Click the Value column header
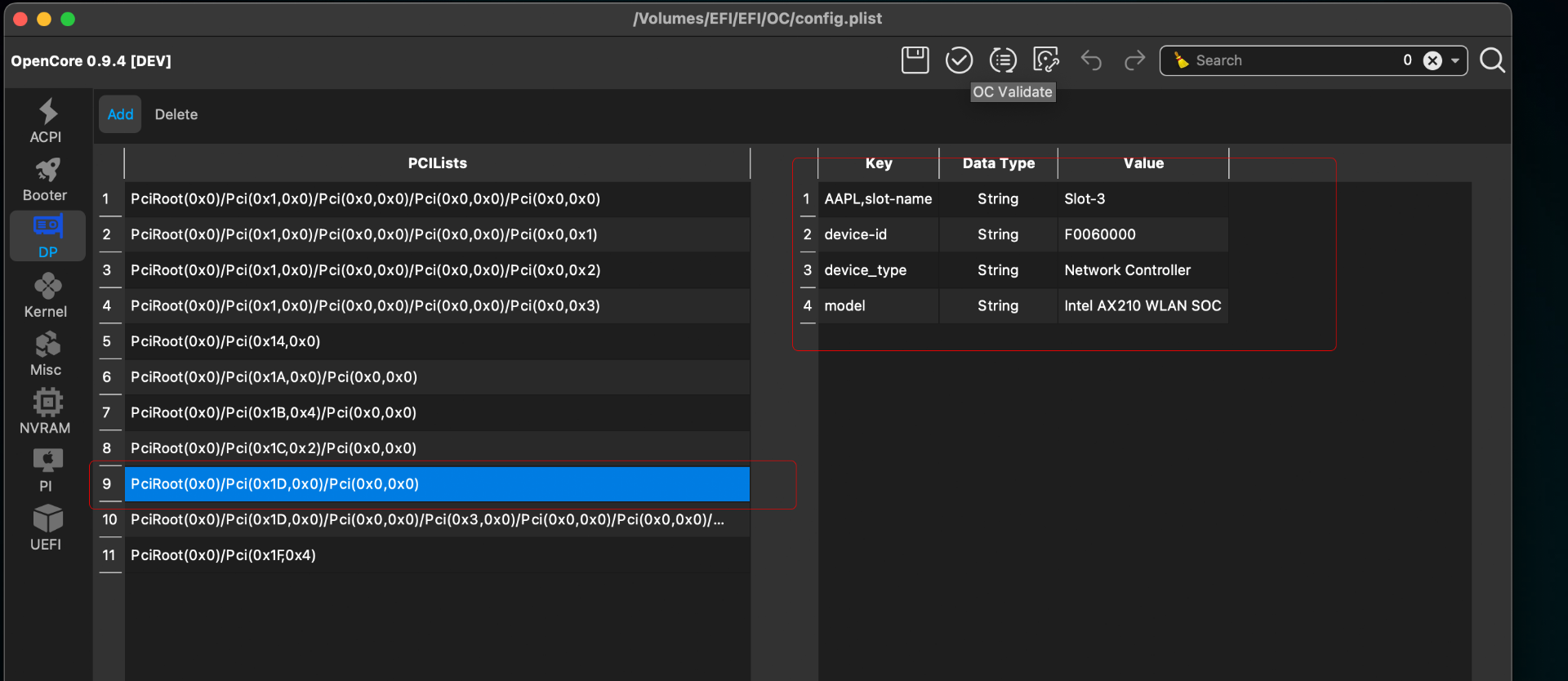The width and height of the screenshot is (1568, 681). (x=1143, y=163)
